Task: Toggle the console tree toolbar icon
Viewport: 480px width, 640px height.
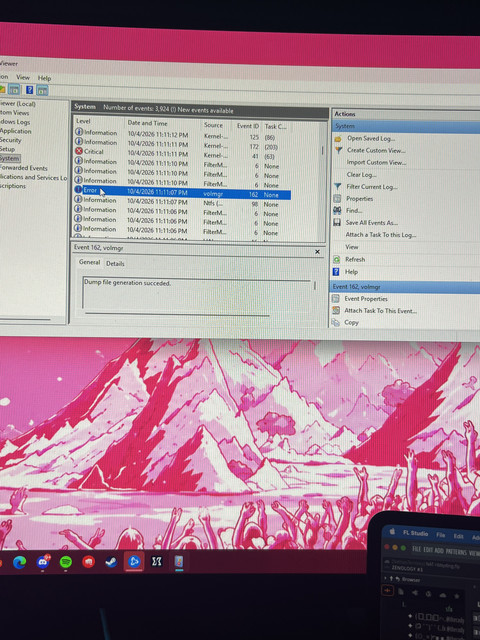Action: 14,89
